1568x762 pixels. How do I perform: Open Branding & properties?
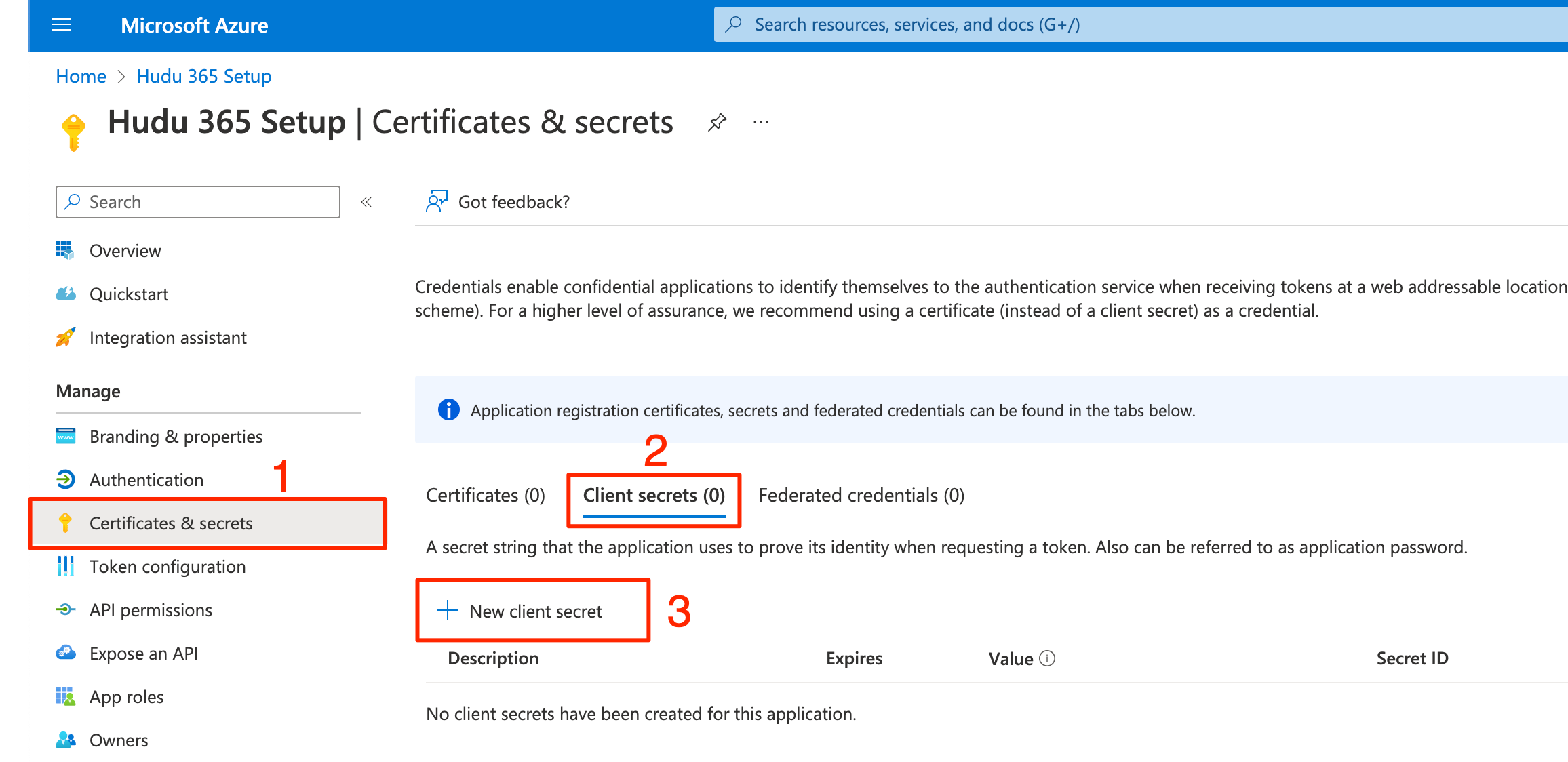[x=176, y=437]
